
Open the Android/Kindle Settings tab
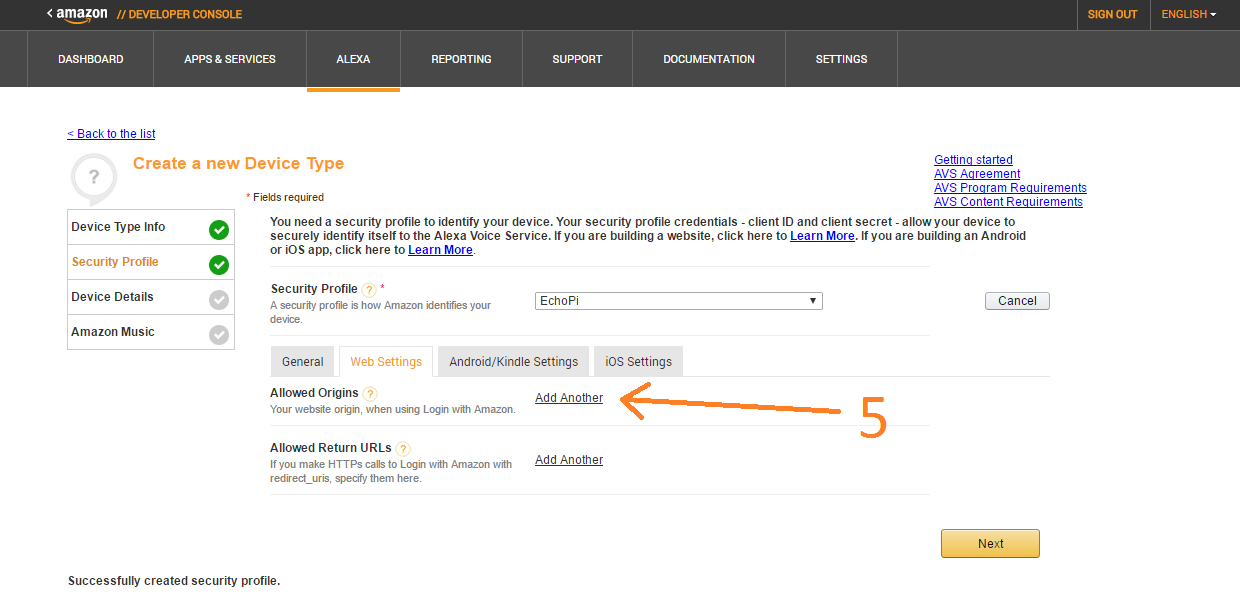pyautogui.click(x=513, y=361)
